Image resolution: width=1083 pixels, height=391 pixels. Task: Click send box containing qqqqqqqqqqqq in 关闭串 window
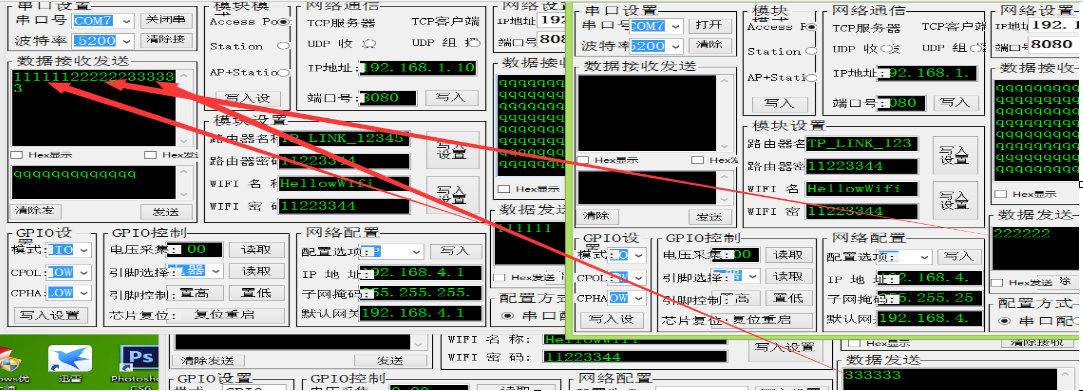(x=93, y=182)
